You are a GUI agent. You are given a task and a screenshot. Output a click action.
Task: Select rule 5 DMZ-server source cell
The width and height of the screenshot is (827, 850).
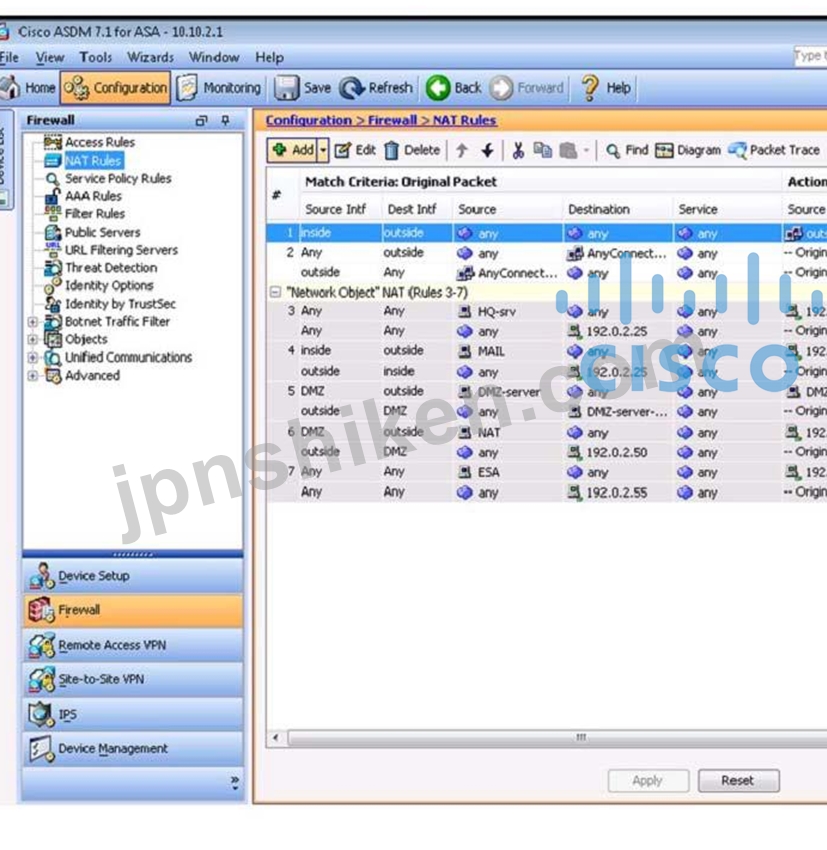click(508, 391)
